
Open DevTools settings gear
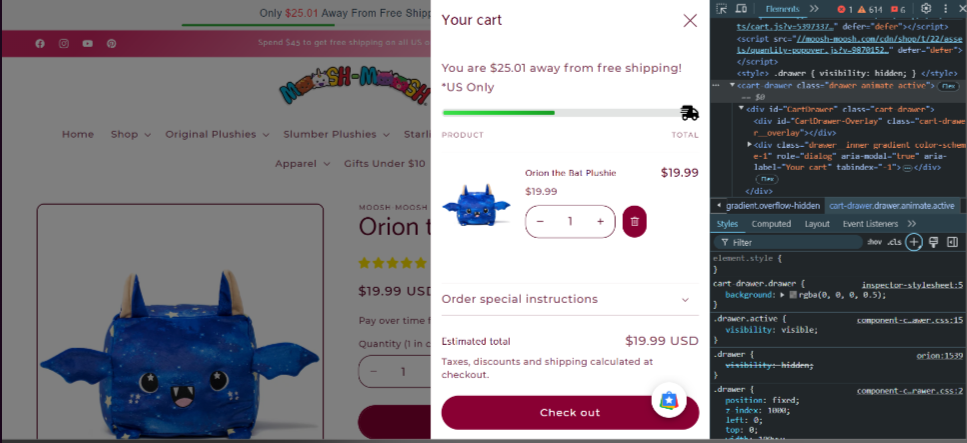pos(926,9)
